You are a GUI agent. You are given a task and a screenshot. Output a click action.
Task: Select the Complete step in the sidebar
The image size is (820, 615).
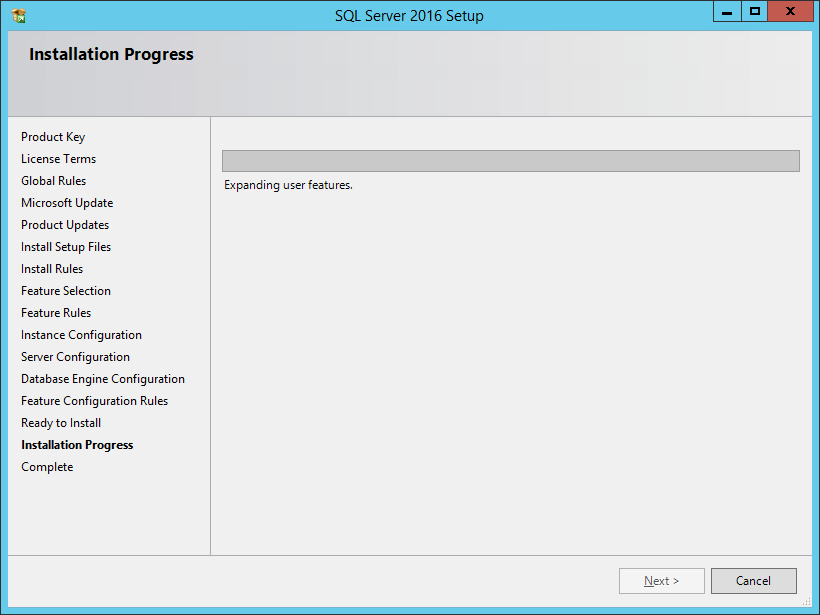point(47,467)
